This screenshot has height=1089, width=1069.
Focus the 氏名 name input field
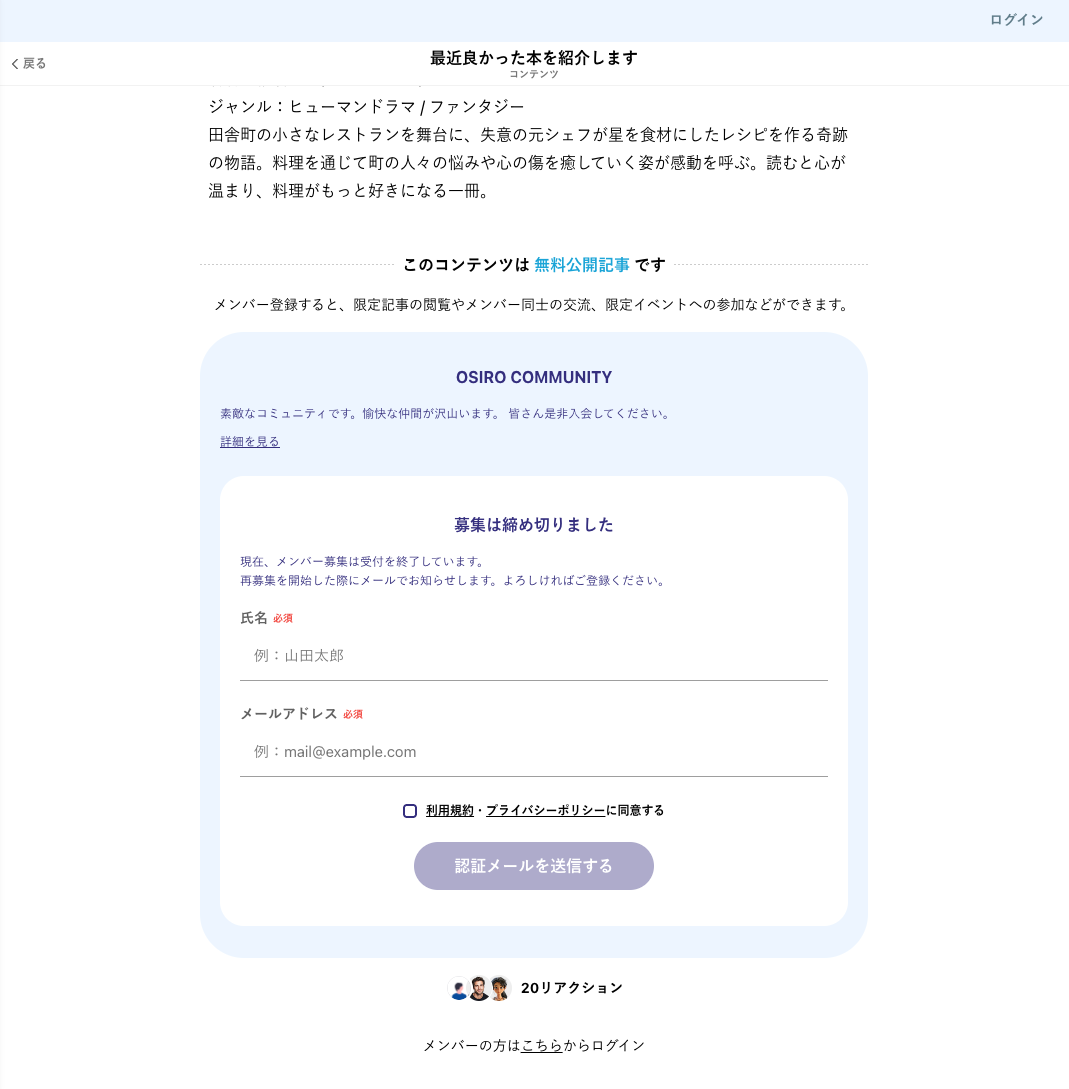pos(534,657)
